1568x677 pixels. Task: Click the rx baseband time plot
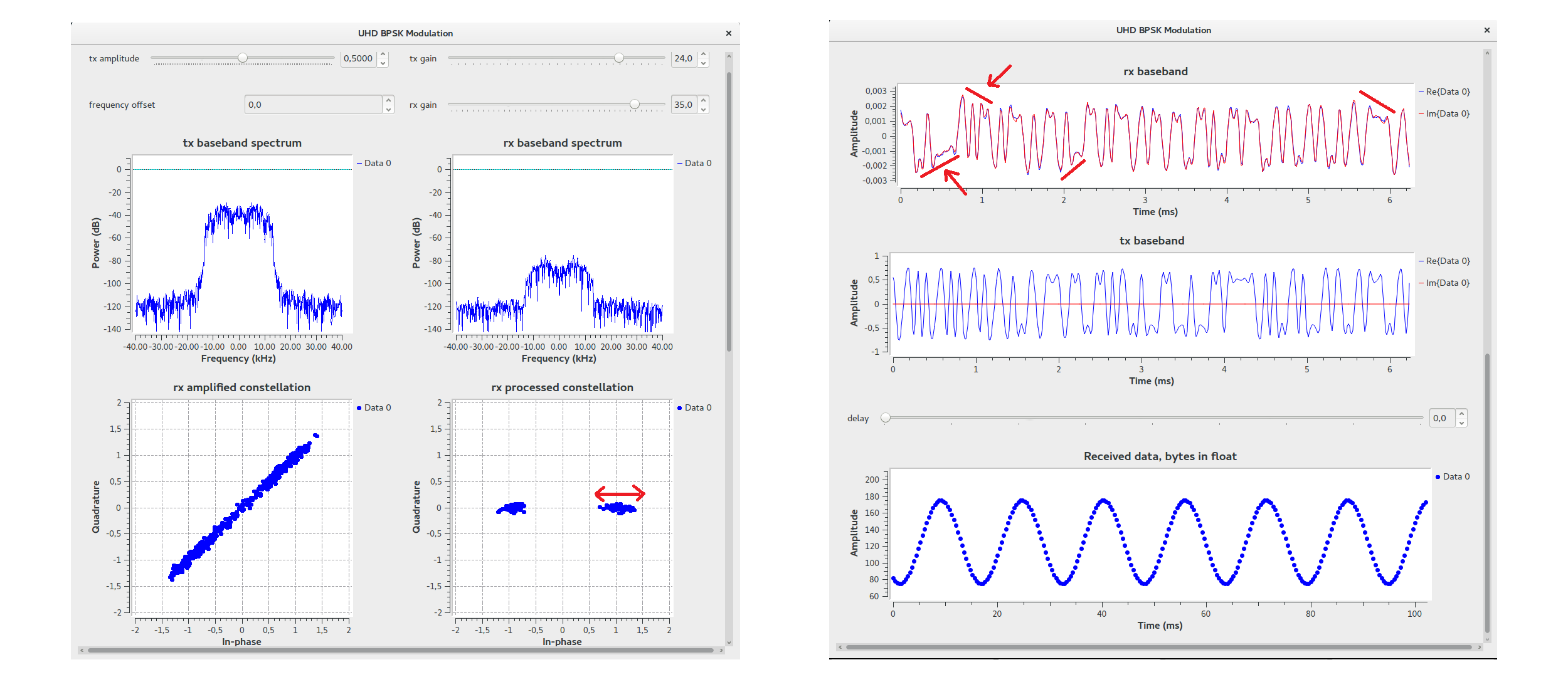pos(1156,135)
